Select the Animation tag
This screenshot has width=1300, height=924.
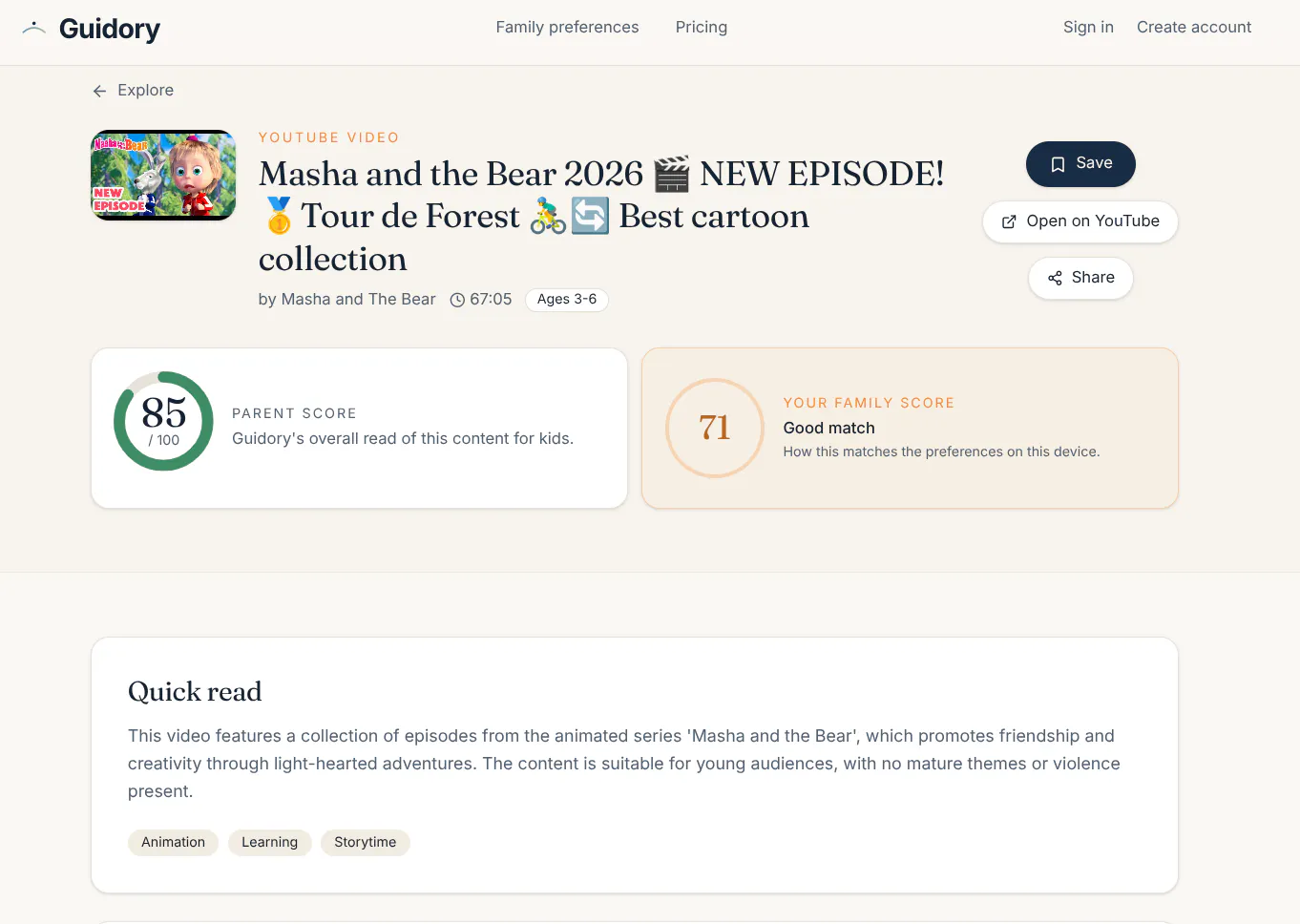pos(173,842)
